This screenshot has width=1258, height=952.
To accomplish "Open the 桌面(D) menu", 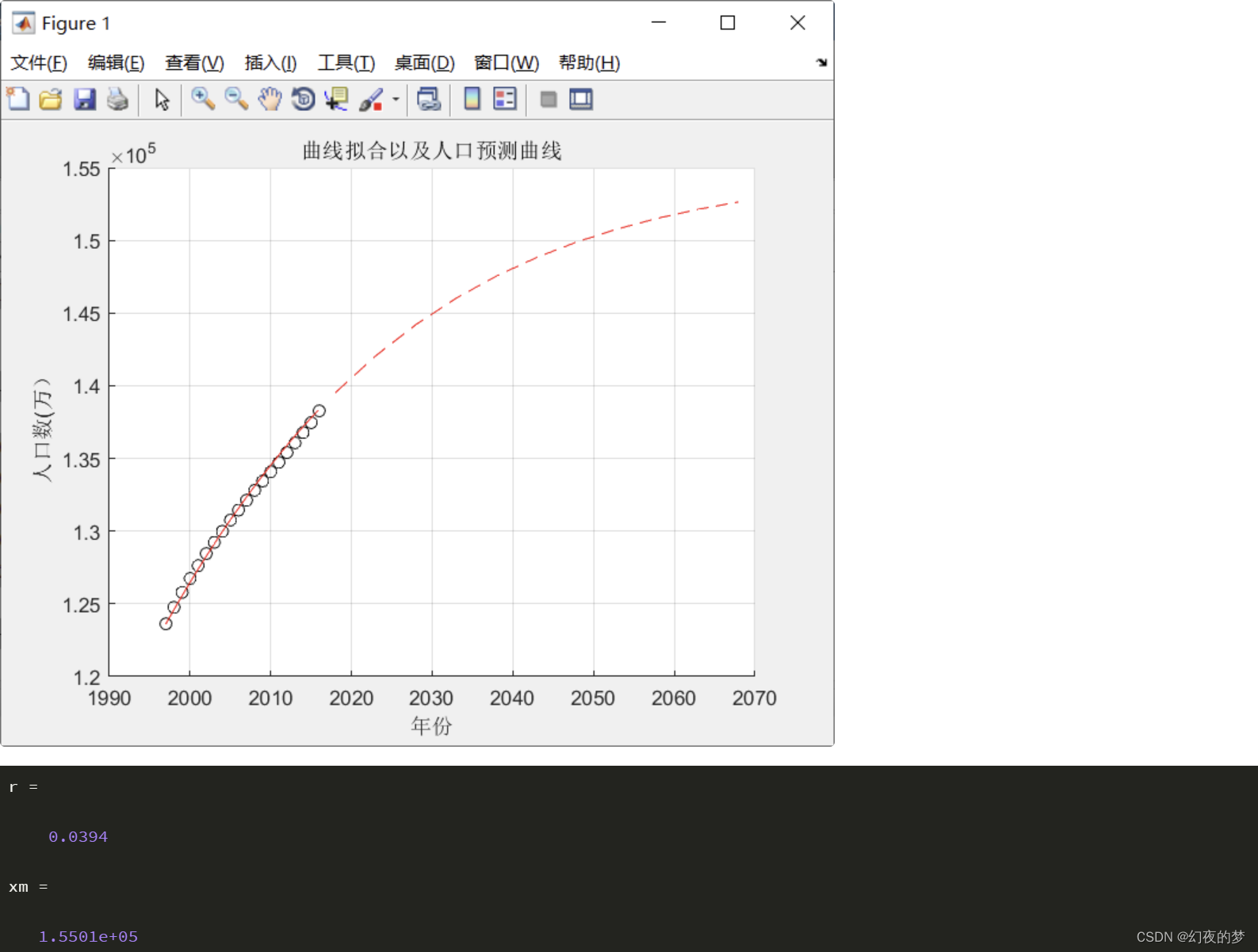I will (424, 63).
